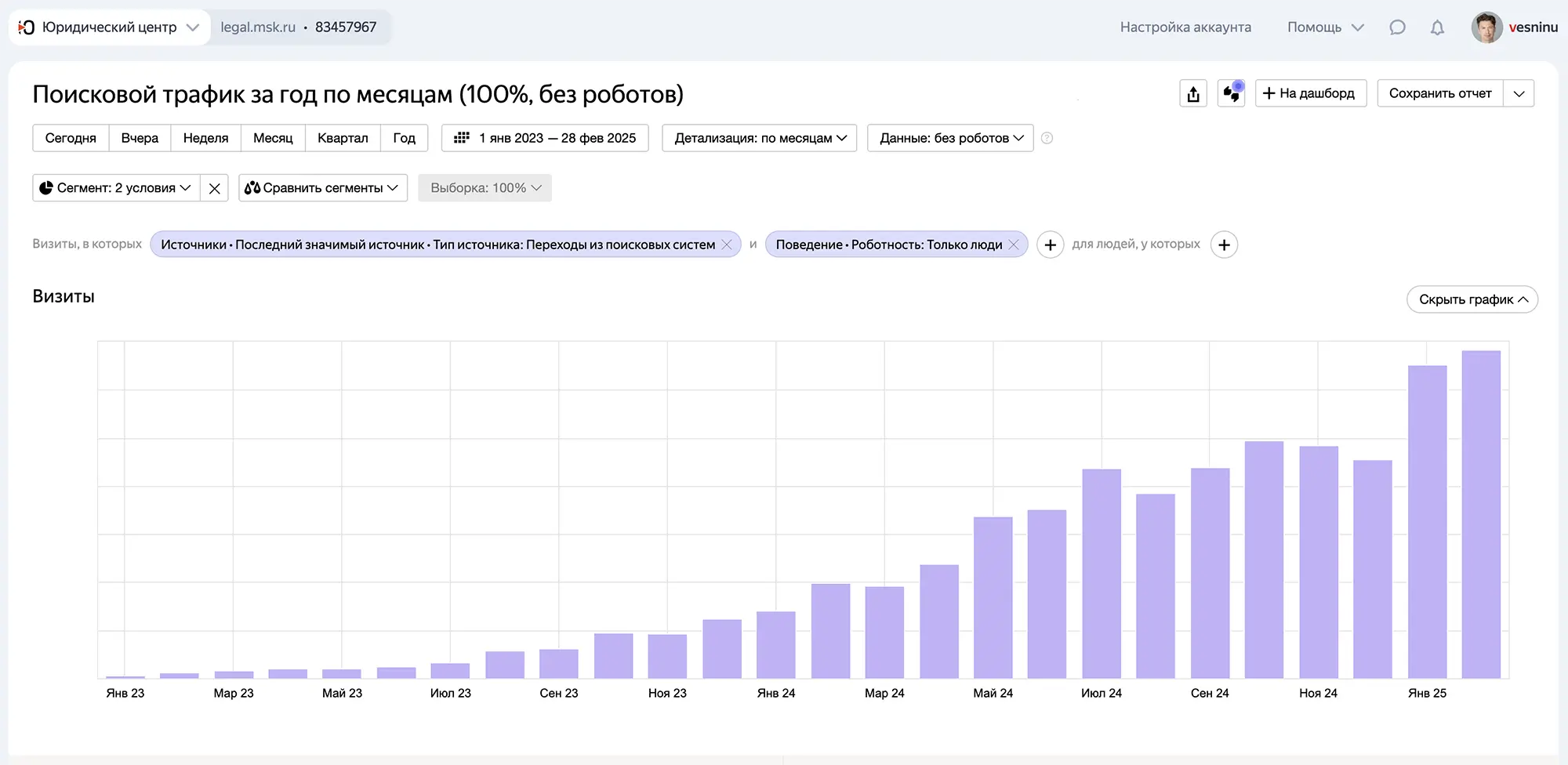
Task: Clear the segment with the X button
Action: (x=214, y=188)
